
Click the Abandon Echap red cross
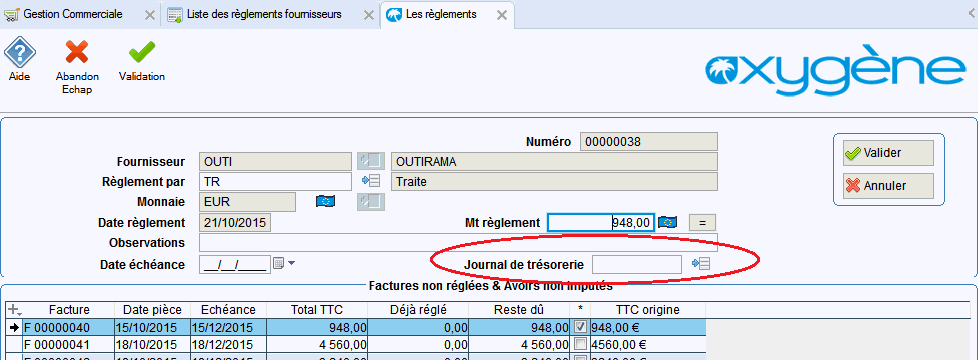pos(77,52)
